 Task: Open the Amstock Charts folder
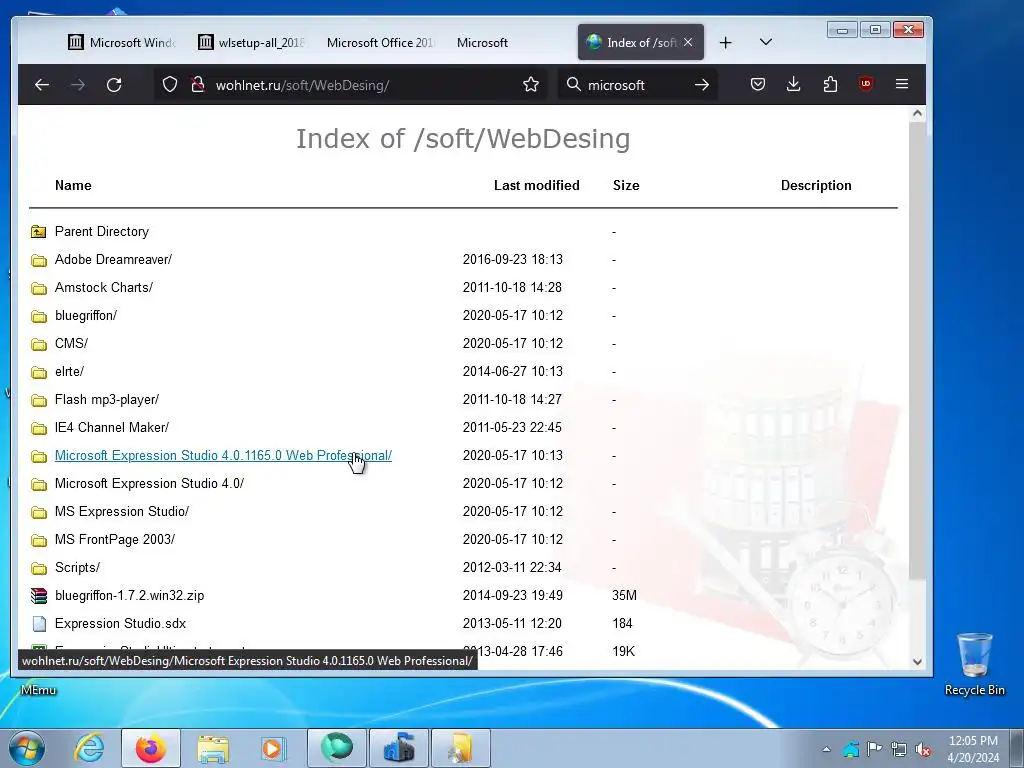click(x=104, y=287)
